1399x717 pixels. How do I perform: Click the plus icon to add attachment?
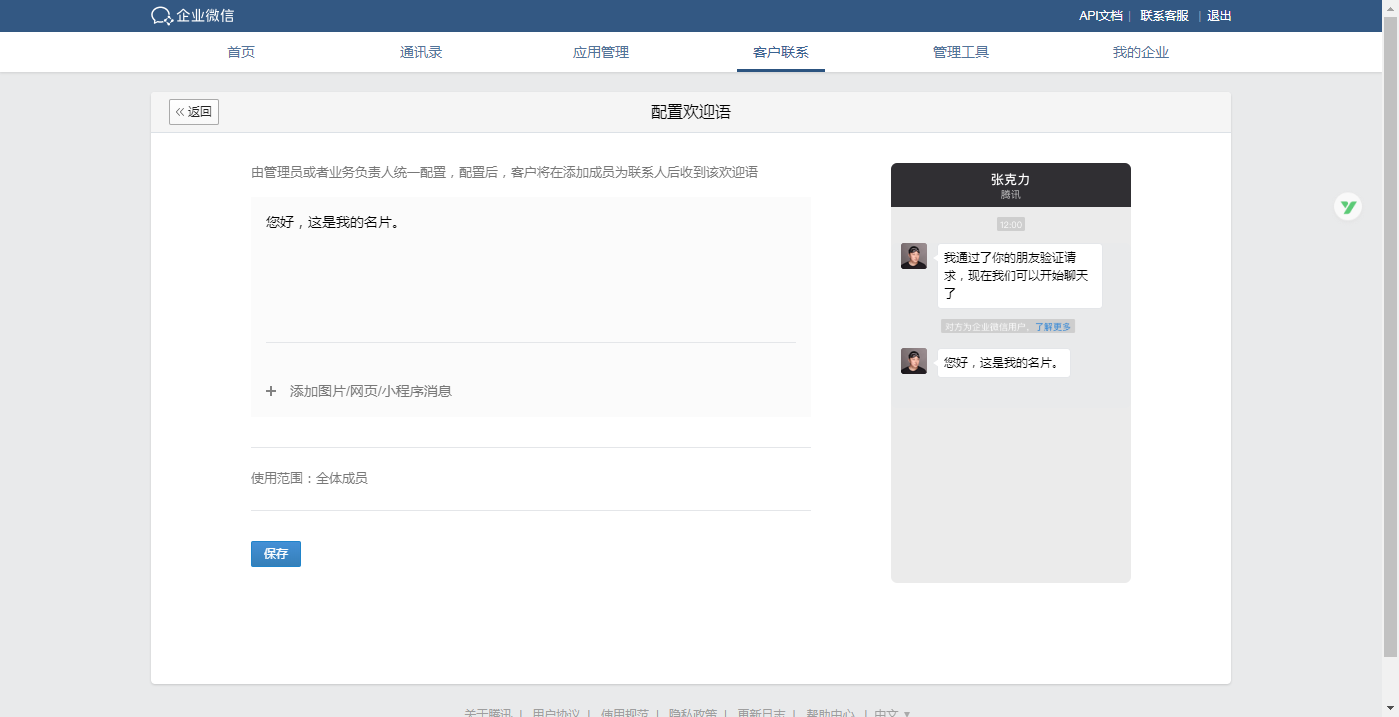tap(271, 391)
